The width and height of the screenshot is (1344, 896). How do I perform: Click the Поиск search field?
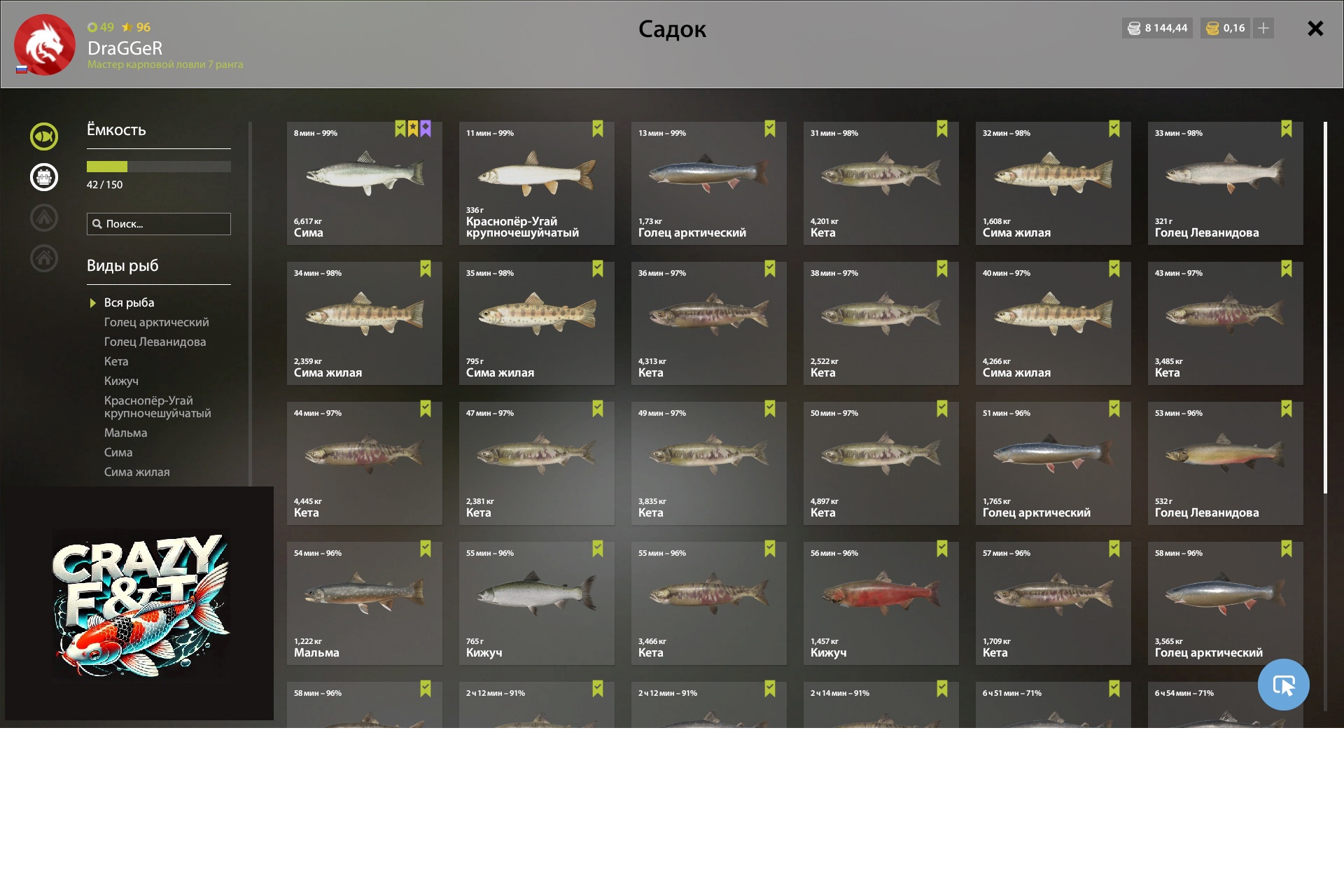[159, 224]
